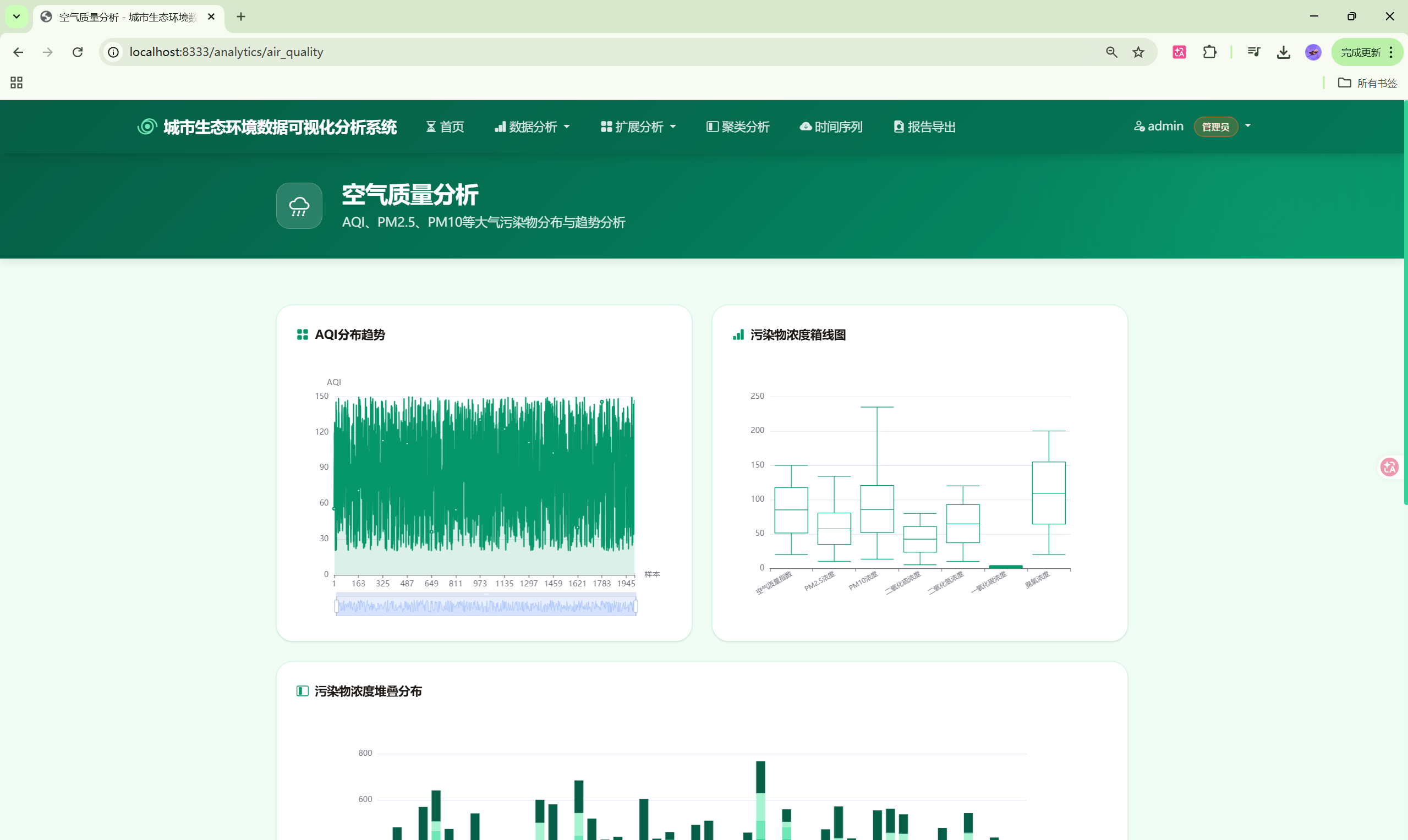Click the site information icon in address bar
The height and width of the screenshot is (840, 1408).
pos(113,52)
